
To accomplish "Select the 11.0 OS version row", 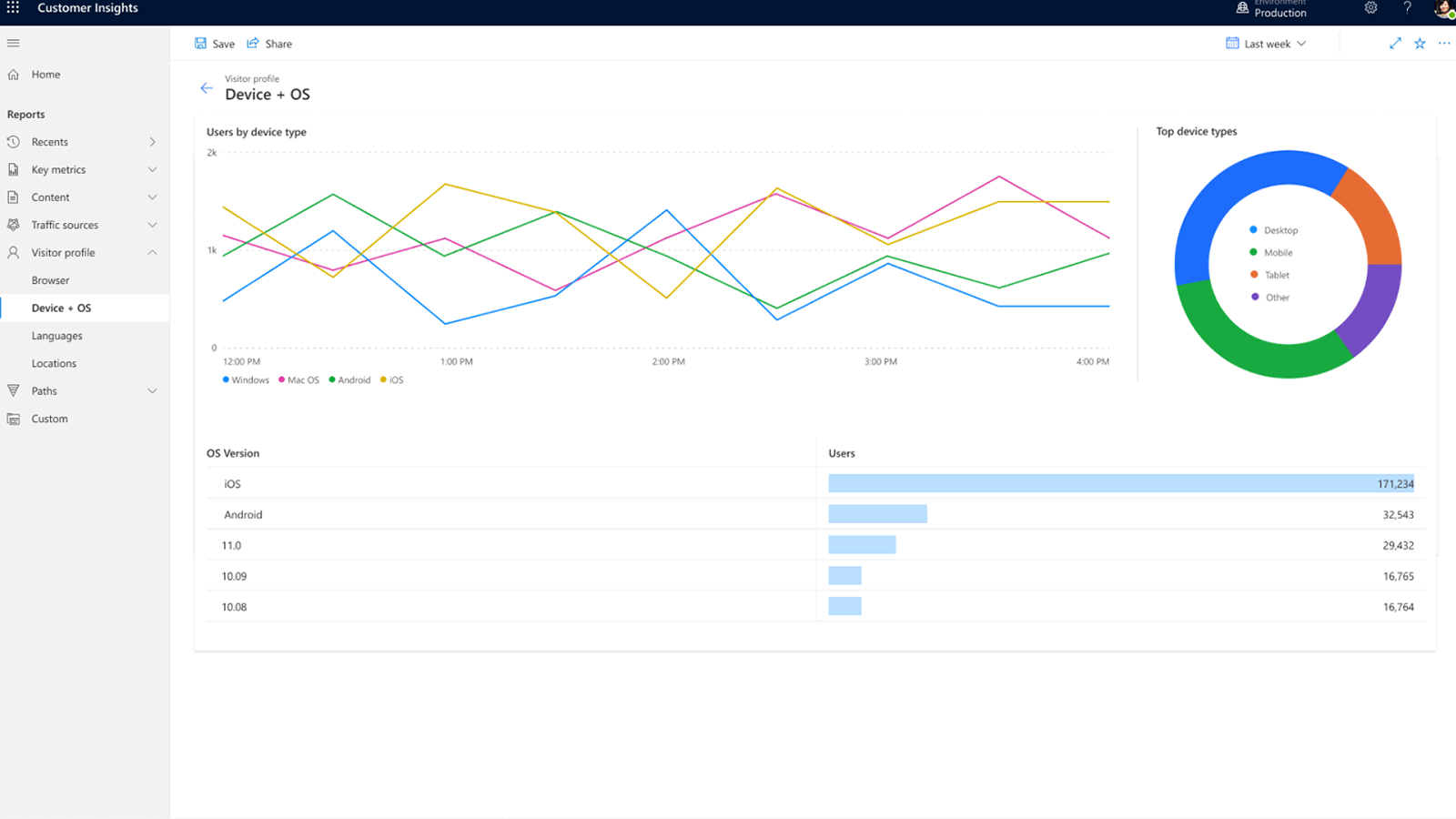I will [x=815, y=545].
